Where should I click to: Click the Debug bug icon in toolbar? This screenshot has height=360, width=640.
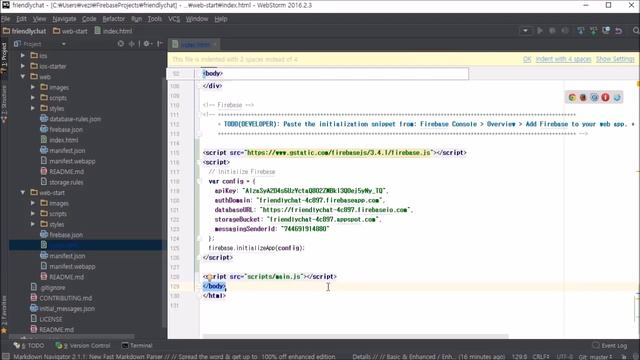(552, 31)
